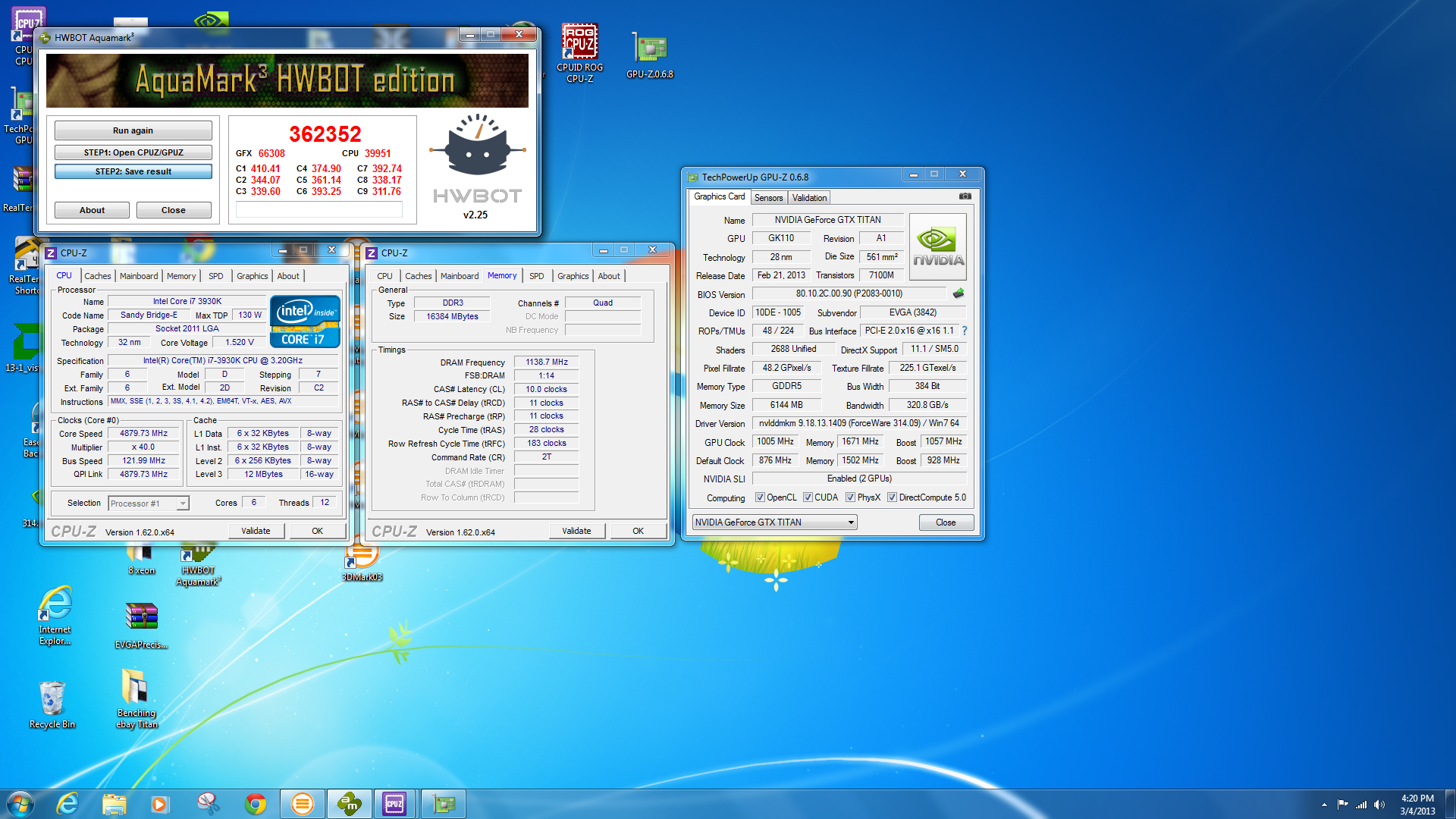This screenshot has width=1456, height=819.
Task: Launch Google Chrome from taskbar
Action: tap(256, 804)
